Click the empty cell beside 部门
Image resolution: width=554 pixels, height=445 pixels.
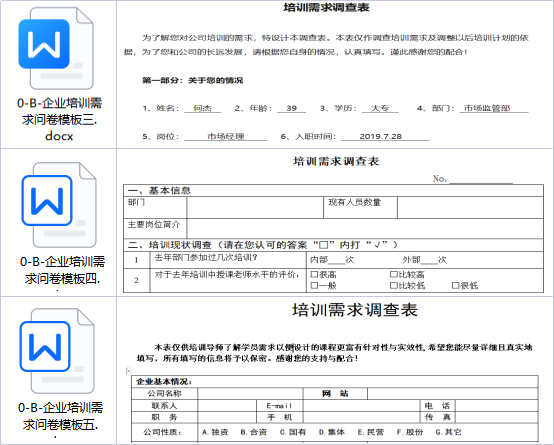point(255,207)
